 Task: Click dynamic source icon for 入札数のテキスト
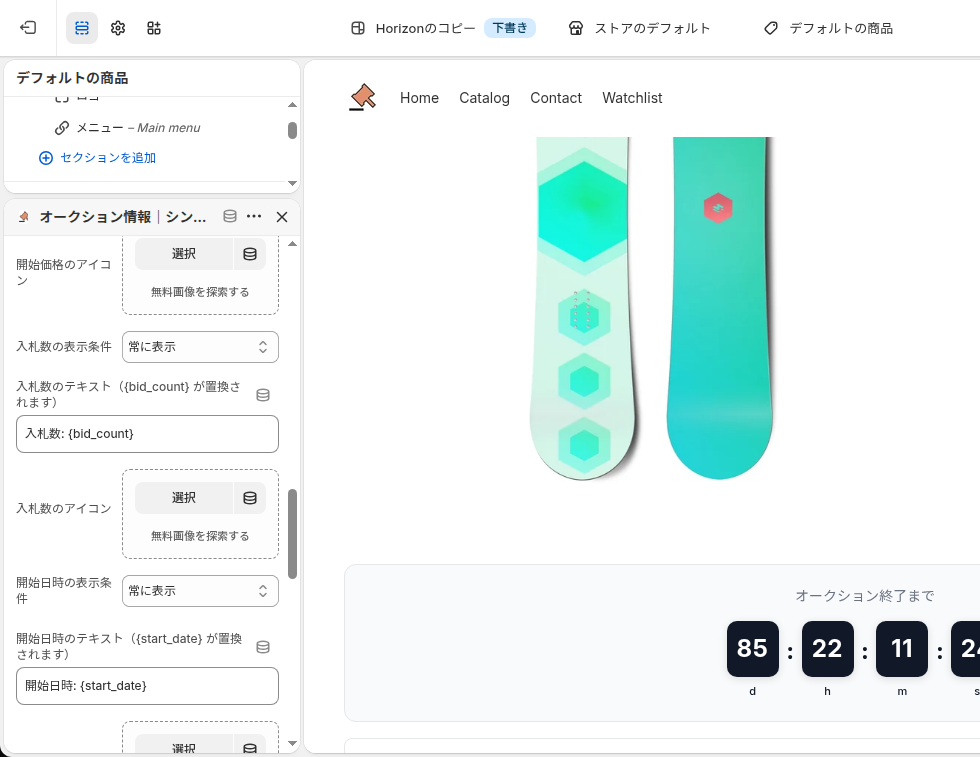click(x=263, y=394)
